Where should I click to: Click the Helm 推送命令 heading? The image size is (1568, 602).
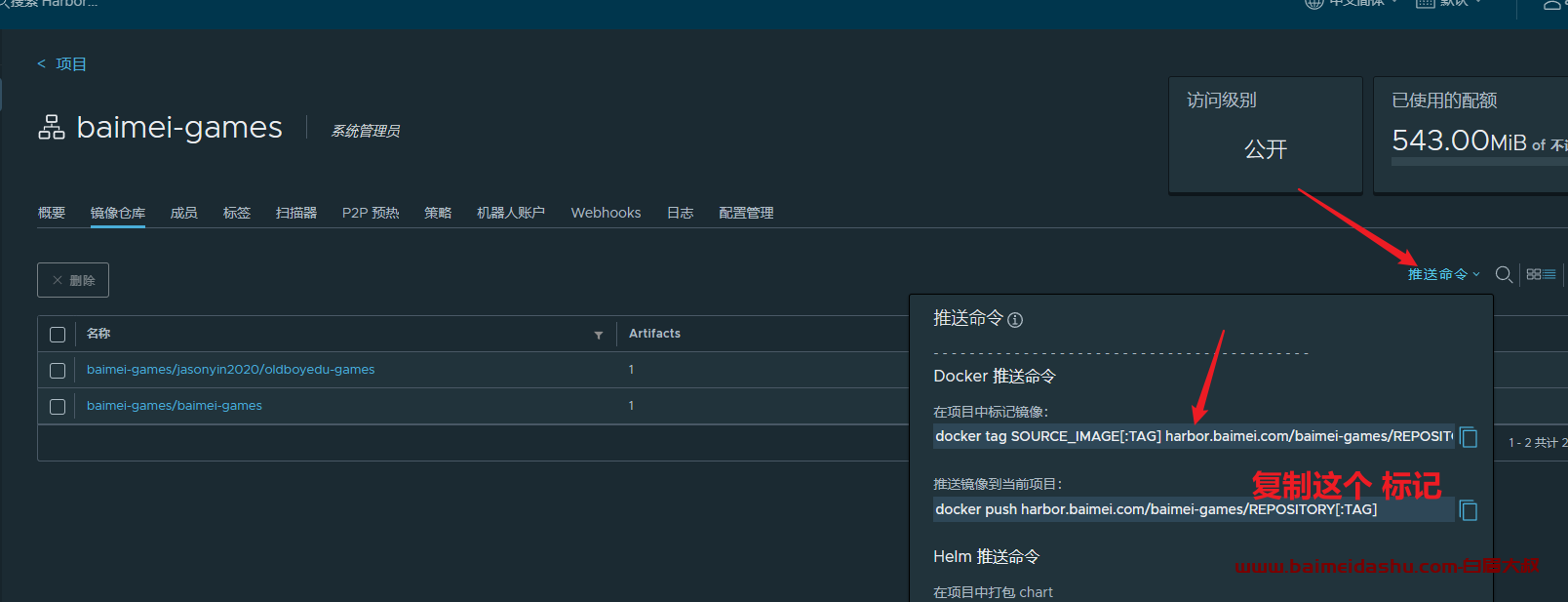click(987, 557)
